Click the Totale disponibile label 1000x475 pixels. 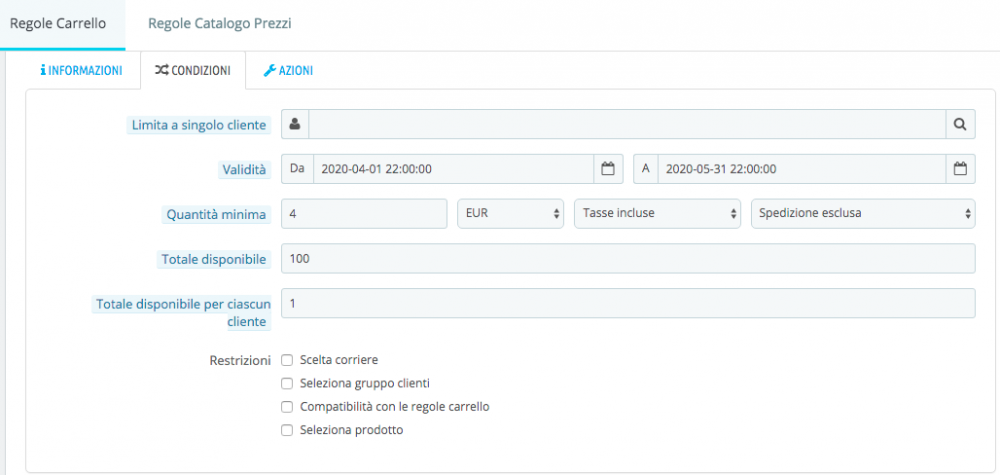pos(214,259)
